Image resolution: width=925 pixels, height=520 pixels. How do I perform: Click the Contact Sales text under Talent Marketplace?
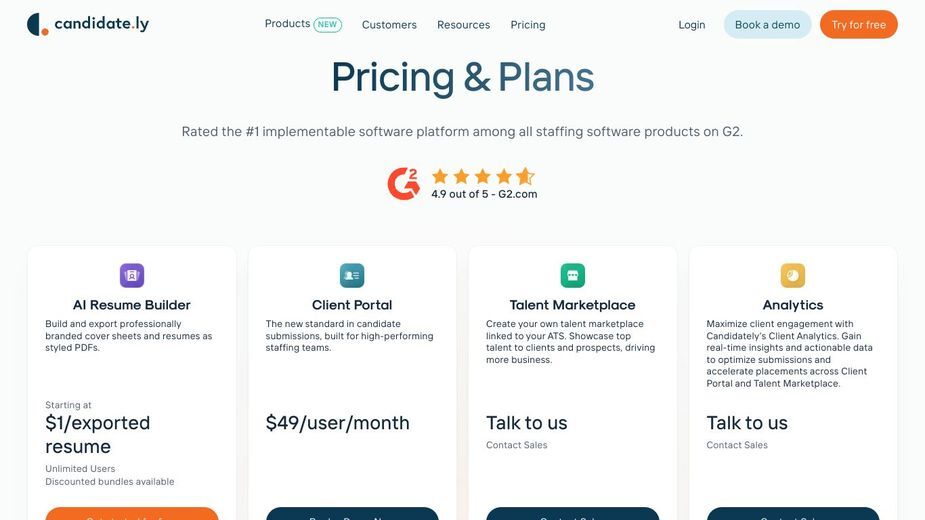[x=517, y=445]
